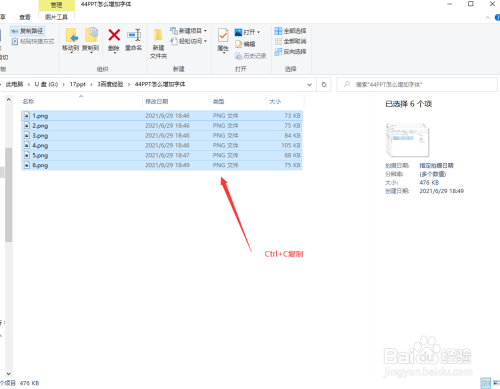The height and width of the screenshot is (389, 500).
Task: Click the Open (打开) ribbon button
Action: click(247, 32)
